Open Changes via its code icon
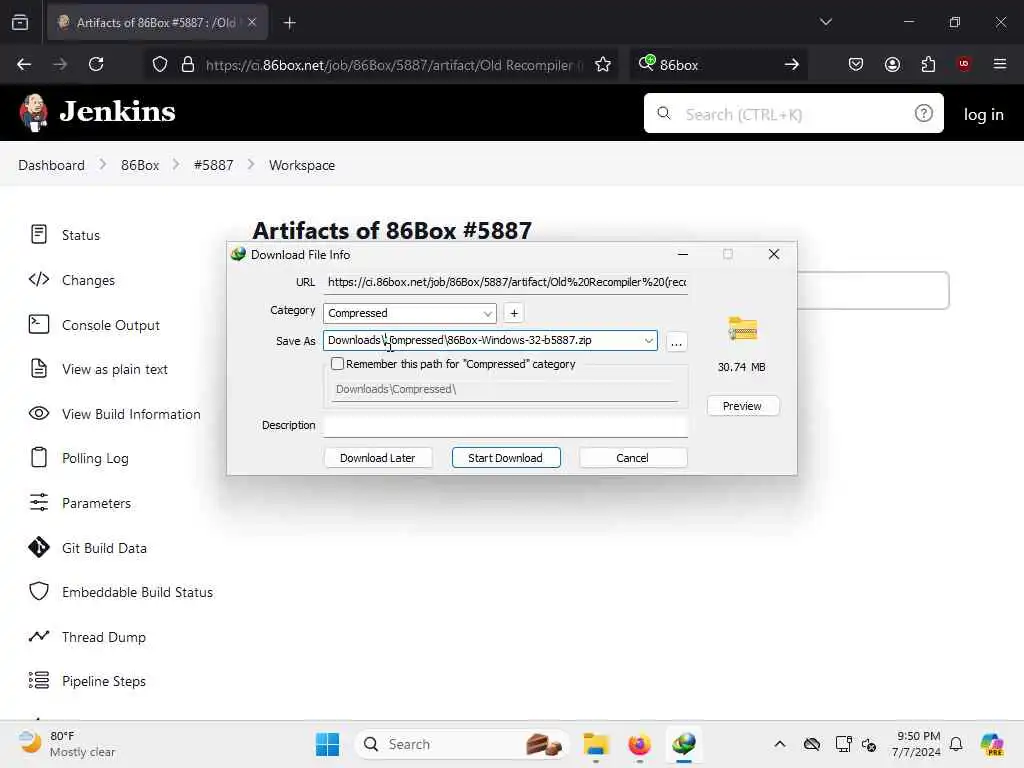This screenshot has width=1024, height=768. click(x=39, y=280)
